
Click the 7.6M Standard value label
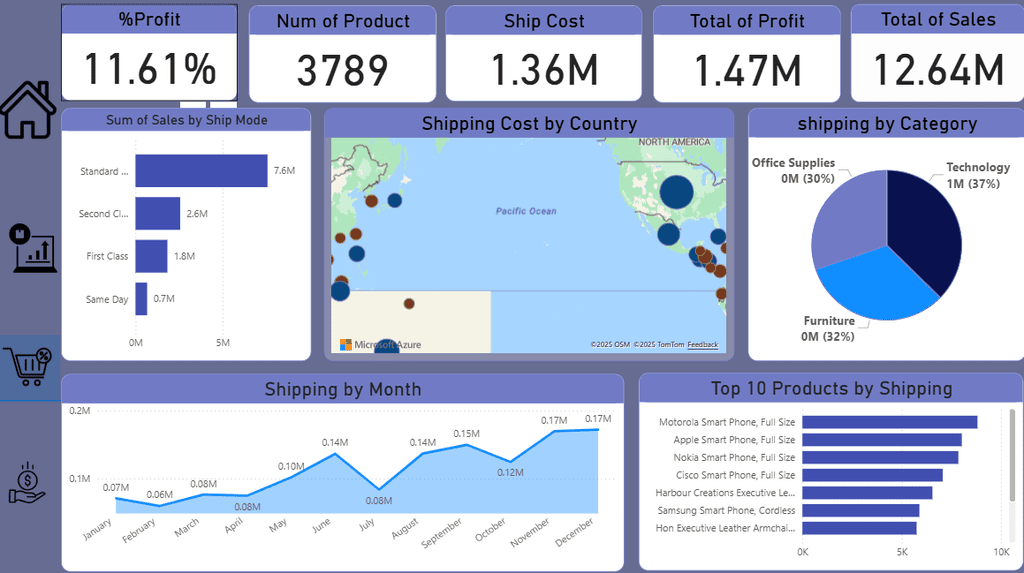[284, 171]
